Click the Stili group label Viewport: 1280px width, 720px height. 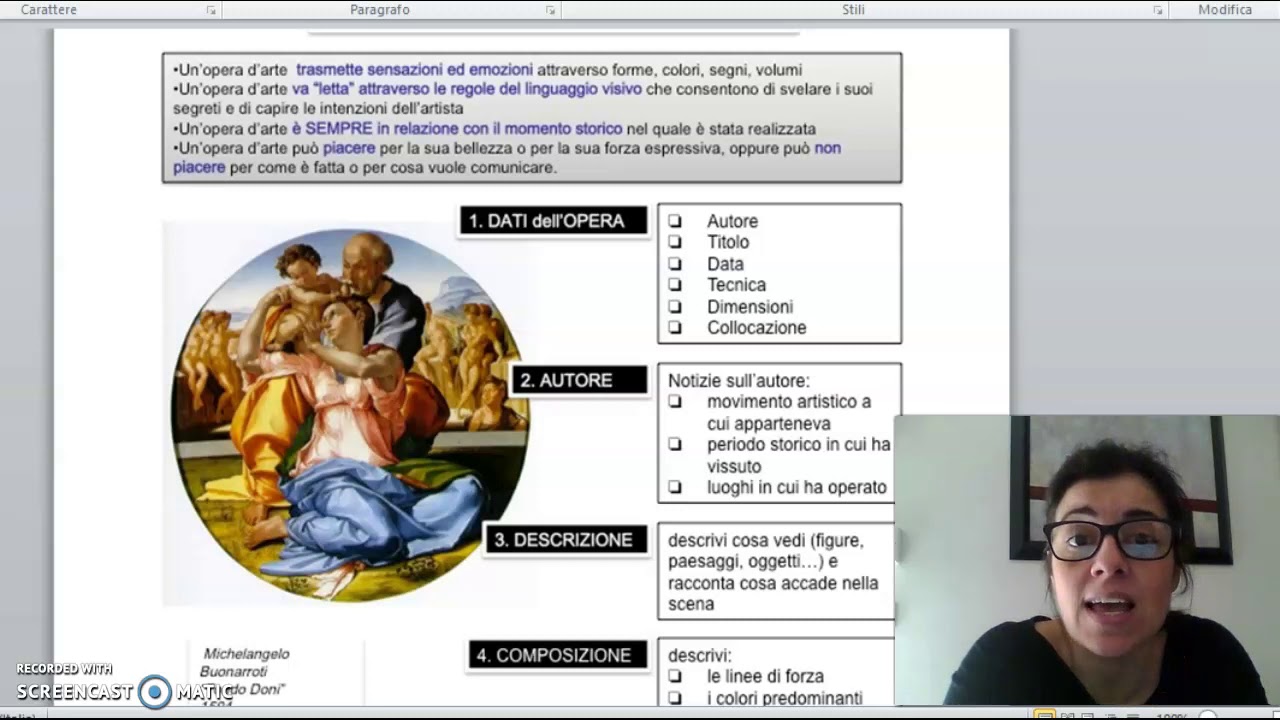click(853, 10)
